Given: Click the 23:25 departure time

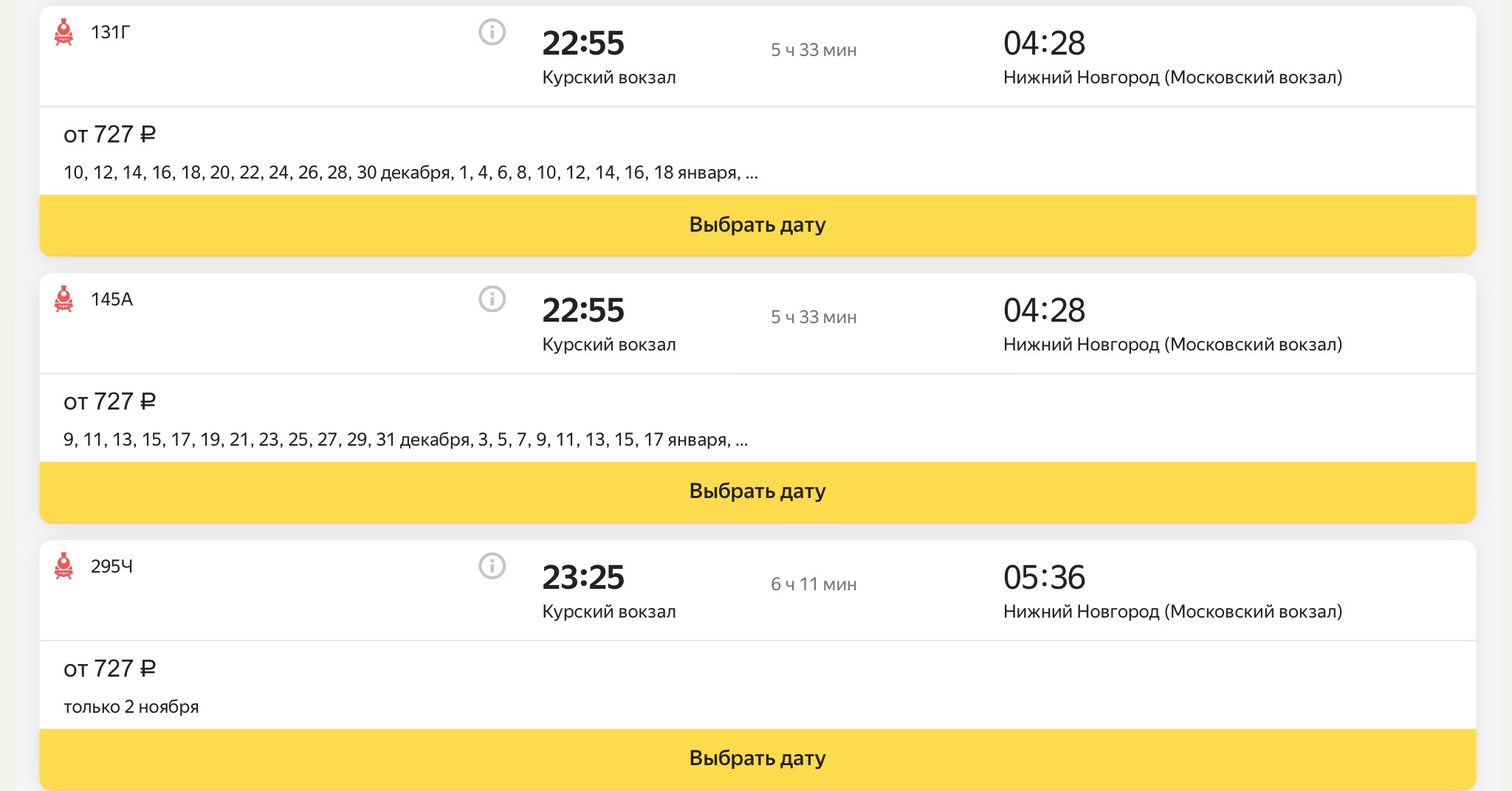Looking at the screenshot, I should [583, 578].
